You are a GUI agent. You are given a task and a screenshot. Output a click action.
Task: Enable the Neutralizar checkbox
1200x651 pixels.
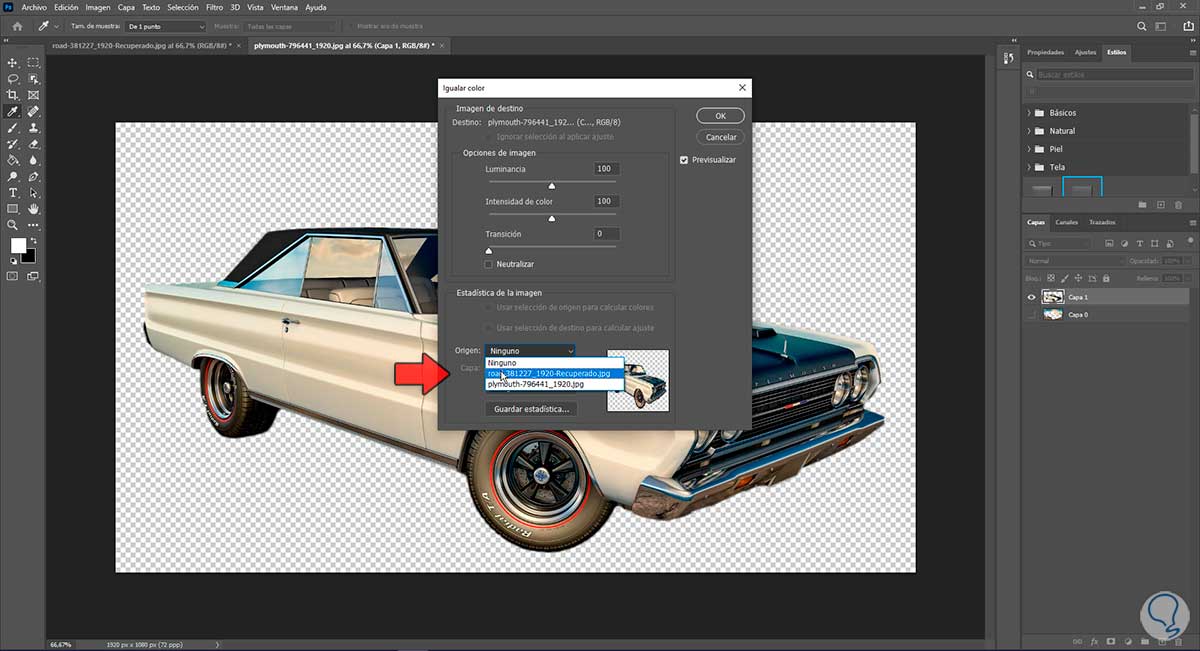point(488,264)
